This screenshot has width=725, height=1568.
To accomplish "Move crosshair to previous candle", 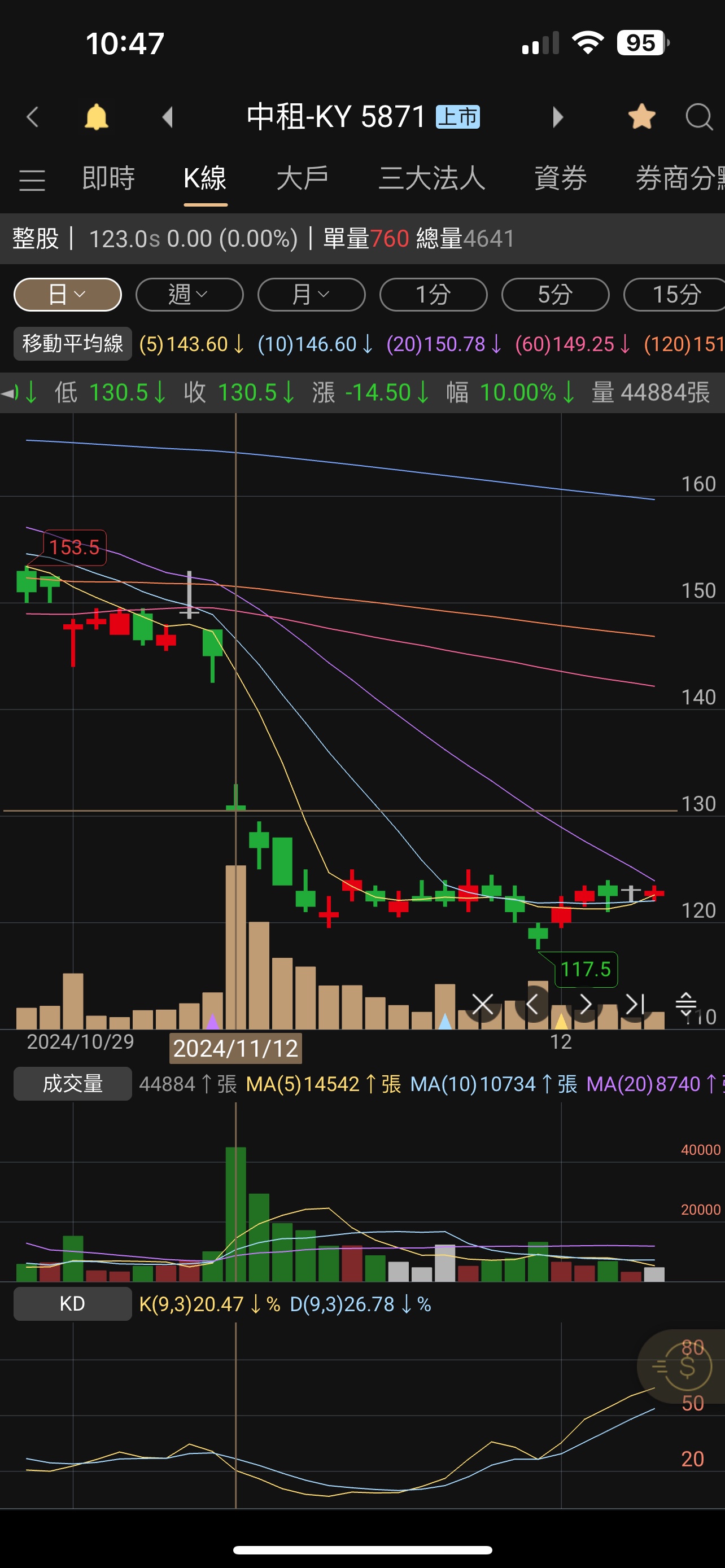I will click(x=532, y=1004).
